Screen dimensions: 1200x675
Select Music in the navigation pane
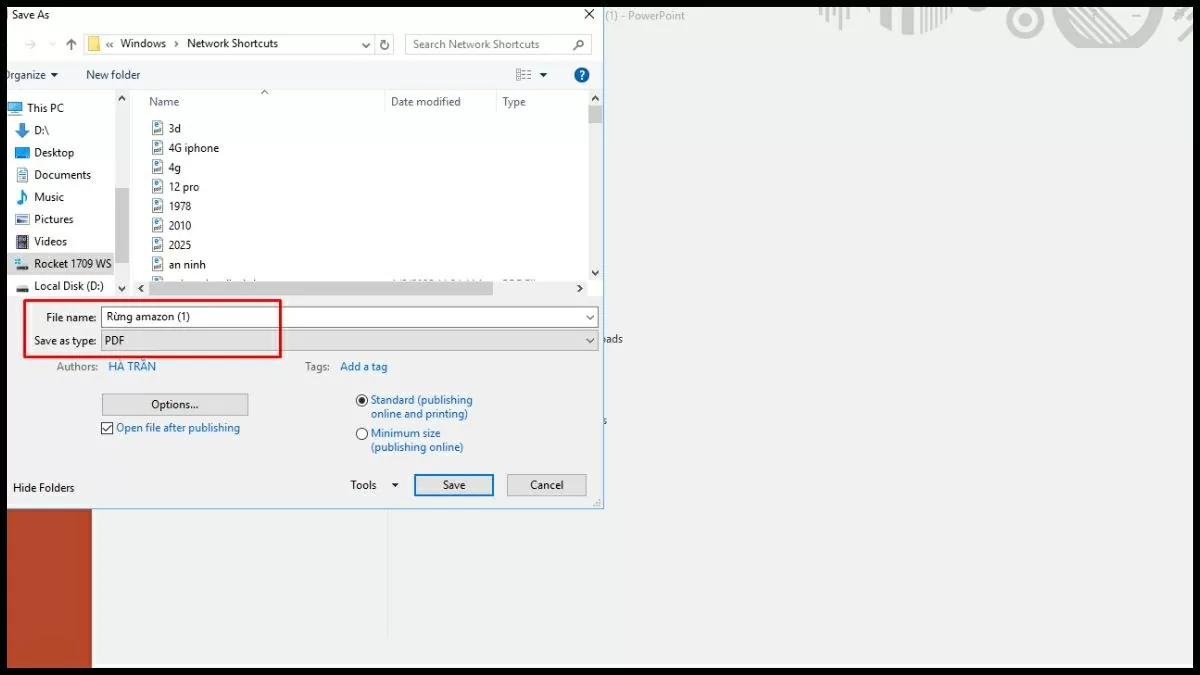[x=48, y=197]
